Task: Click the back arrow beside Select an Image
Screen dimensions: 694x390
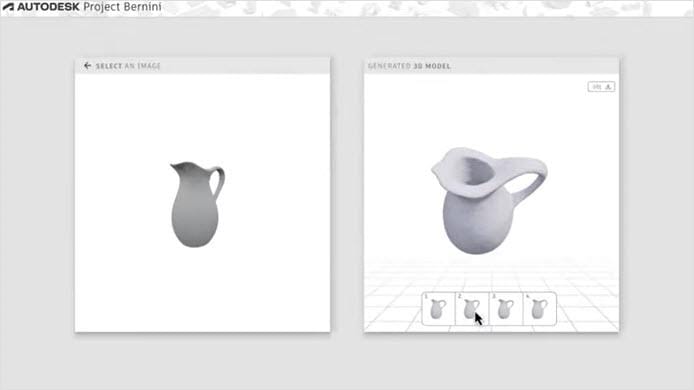Action: point(87,66)
